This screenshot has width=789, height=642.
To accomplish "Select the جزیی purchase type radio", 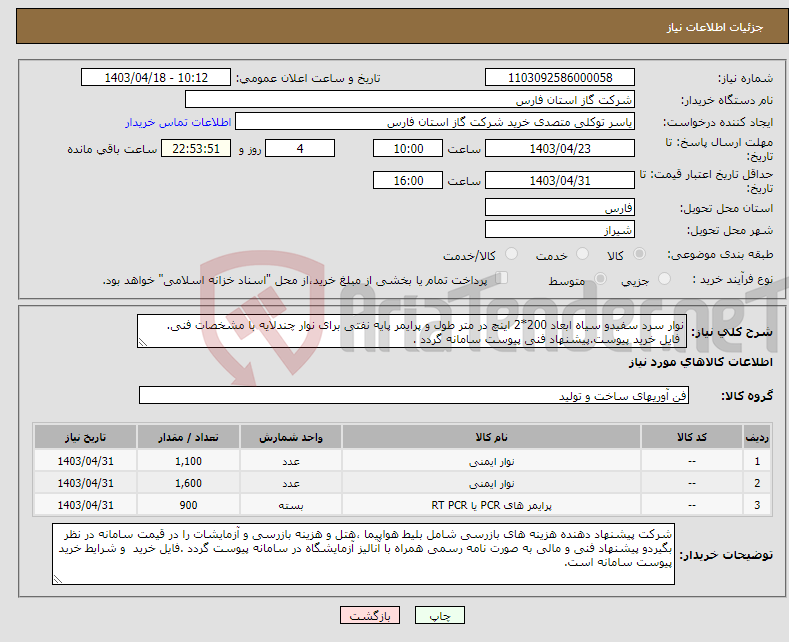I will tap(664, 279).
